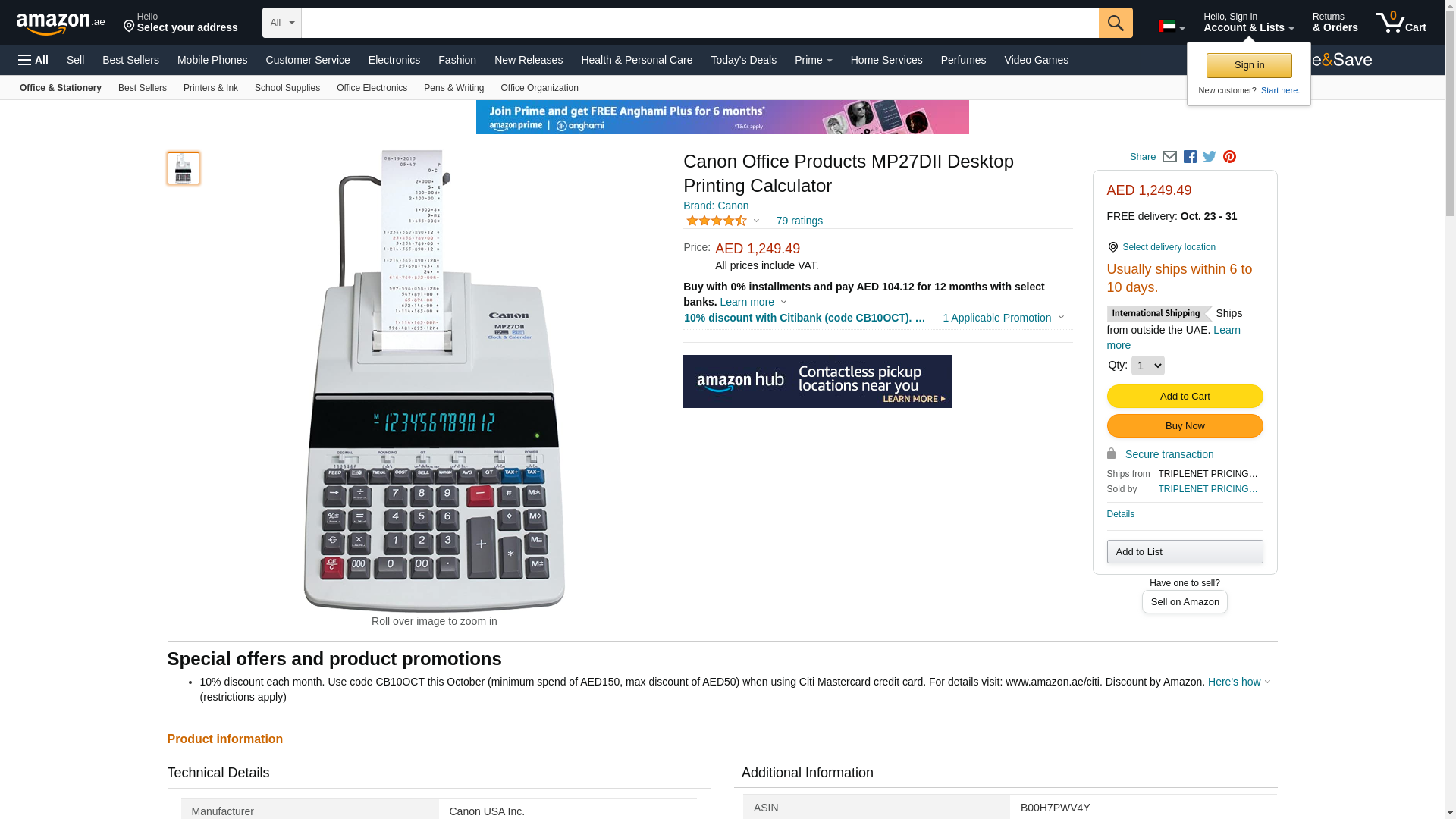This screenshot has height=819, width=1456.
Task: Share on Pinterest icon
Action: (1229, 157)
